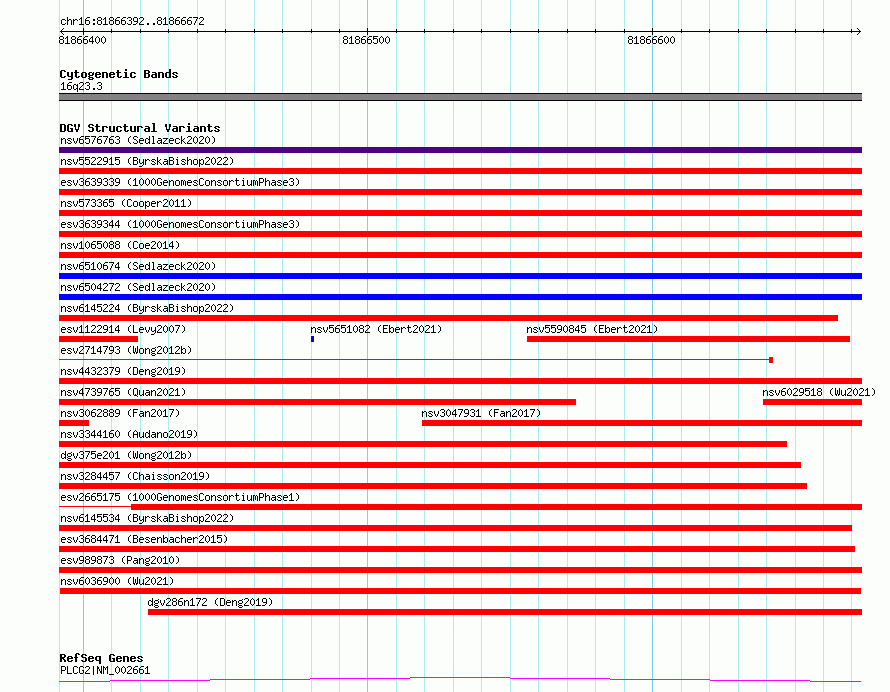Select nsv1065088 (Coe2014) variant label
890x692 pixels.
point(120,245)
